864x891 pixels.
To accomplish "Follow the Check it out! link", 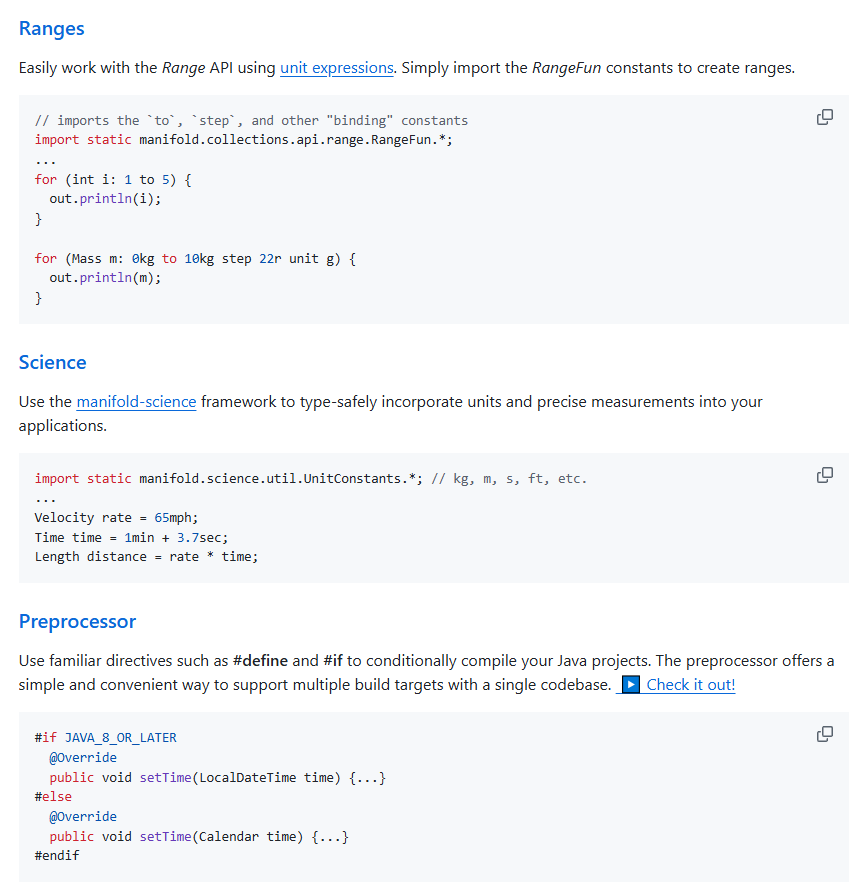I will point(690,685).
